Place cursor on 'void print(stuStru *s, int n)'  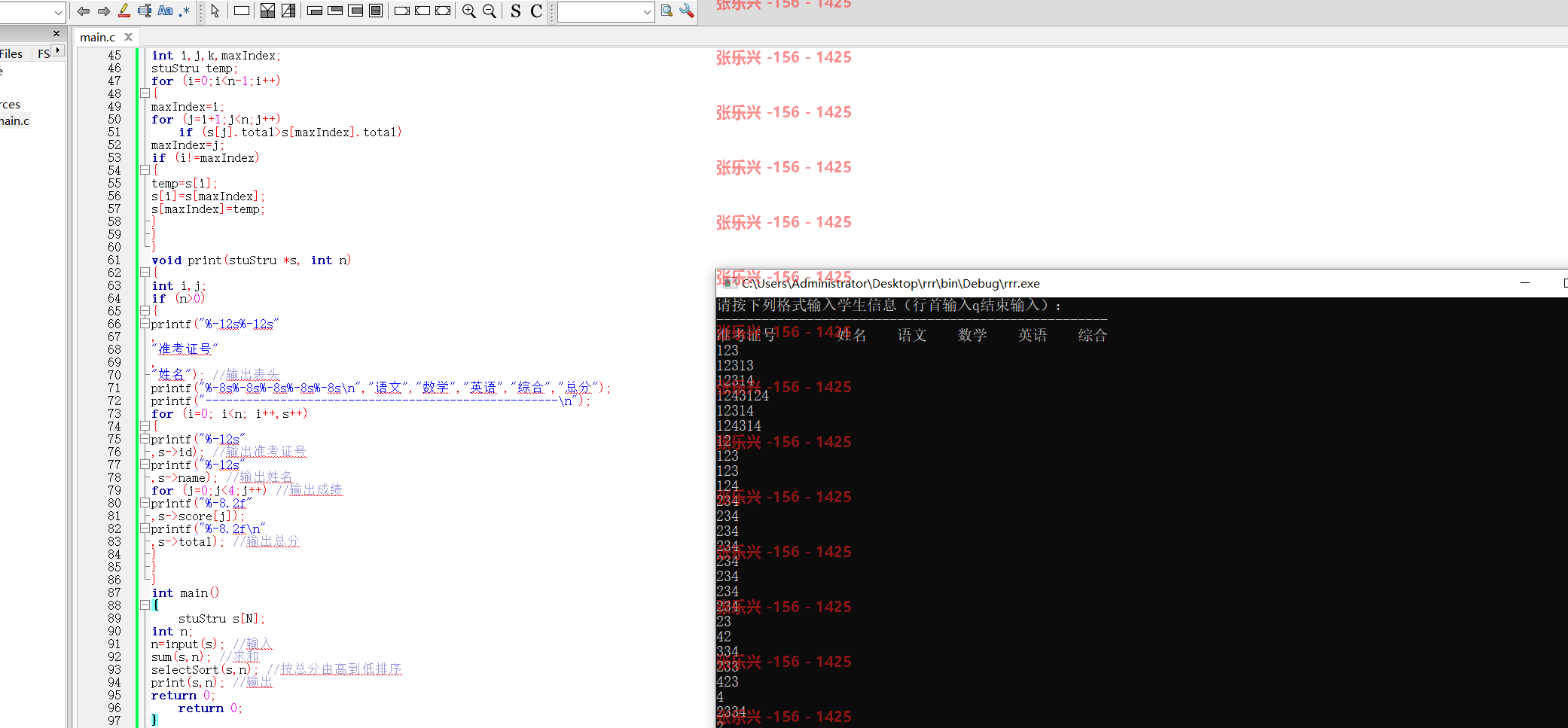click(251, 260)
